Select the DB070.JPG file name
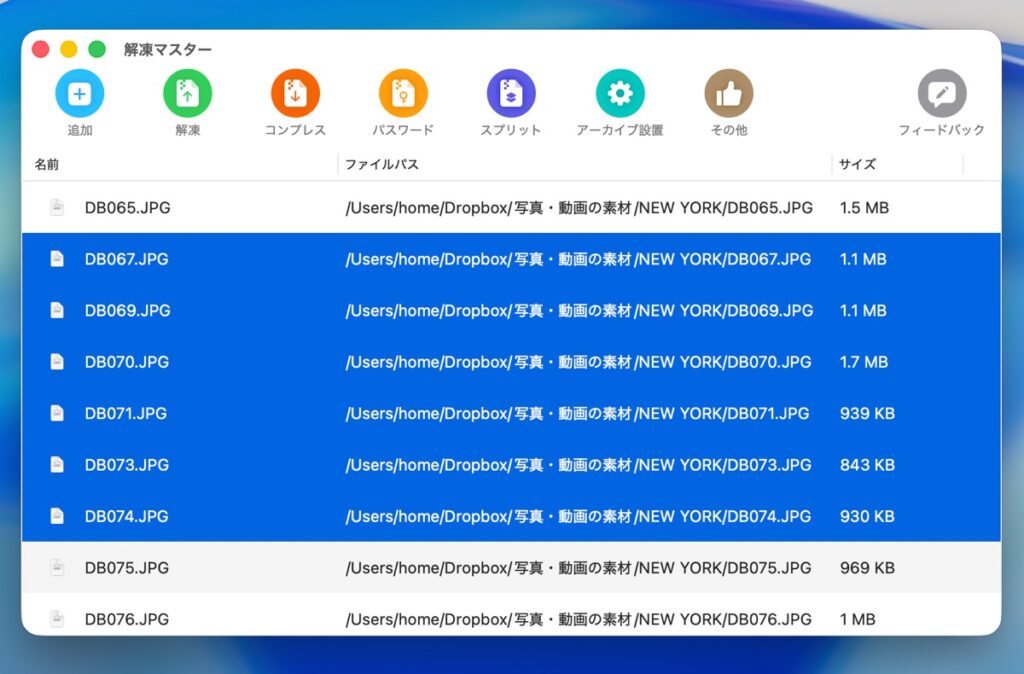This screenshot has height=674, width=1024. pyautogui.click(x=127, y=362)
